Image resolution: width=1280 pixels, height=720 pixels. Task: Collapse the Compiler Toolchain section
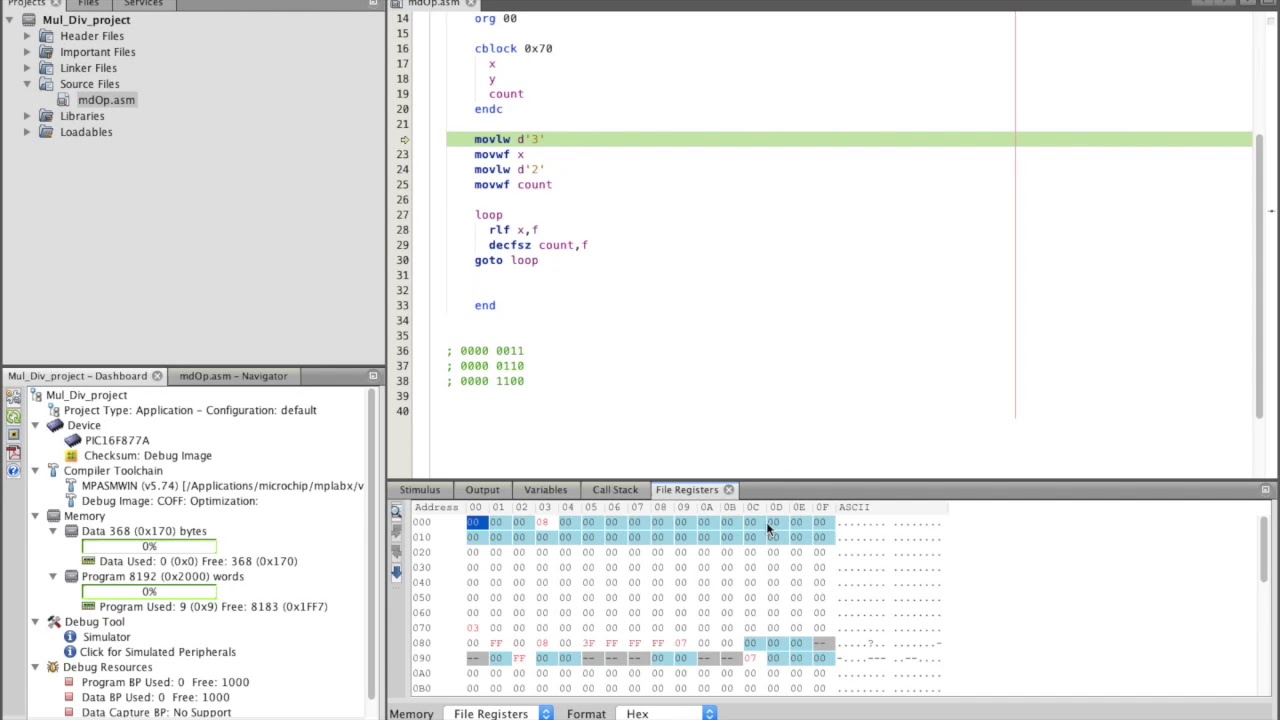[35, 470]
